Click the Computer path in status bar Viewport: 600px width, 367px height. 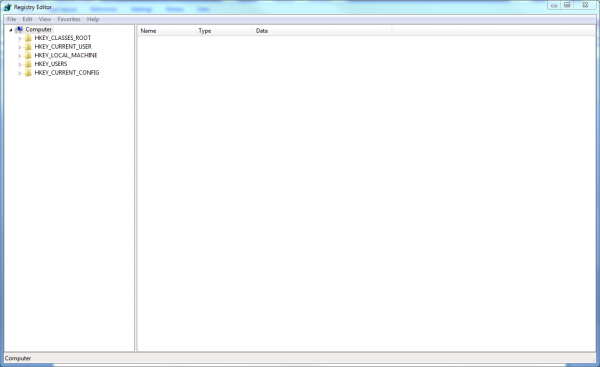pyautogui.click(x=18, y=358)
